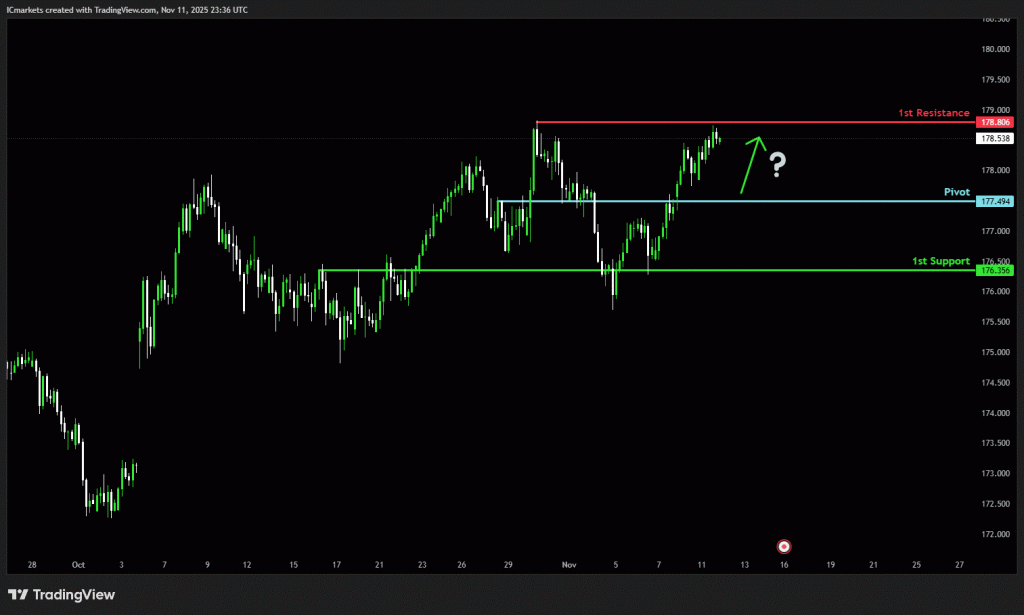This screenshot has width=1024, height=615.
Task: Click the 172.000 price scale label
Action: tap(996, 534)
